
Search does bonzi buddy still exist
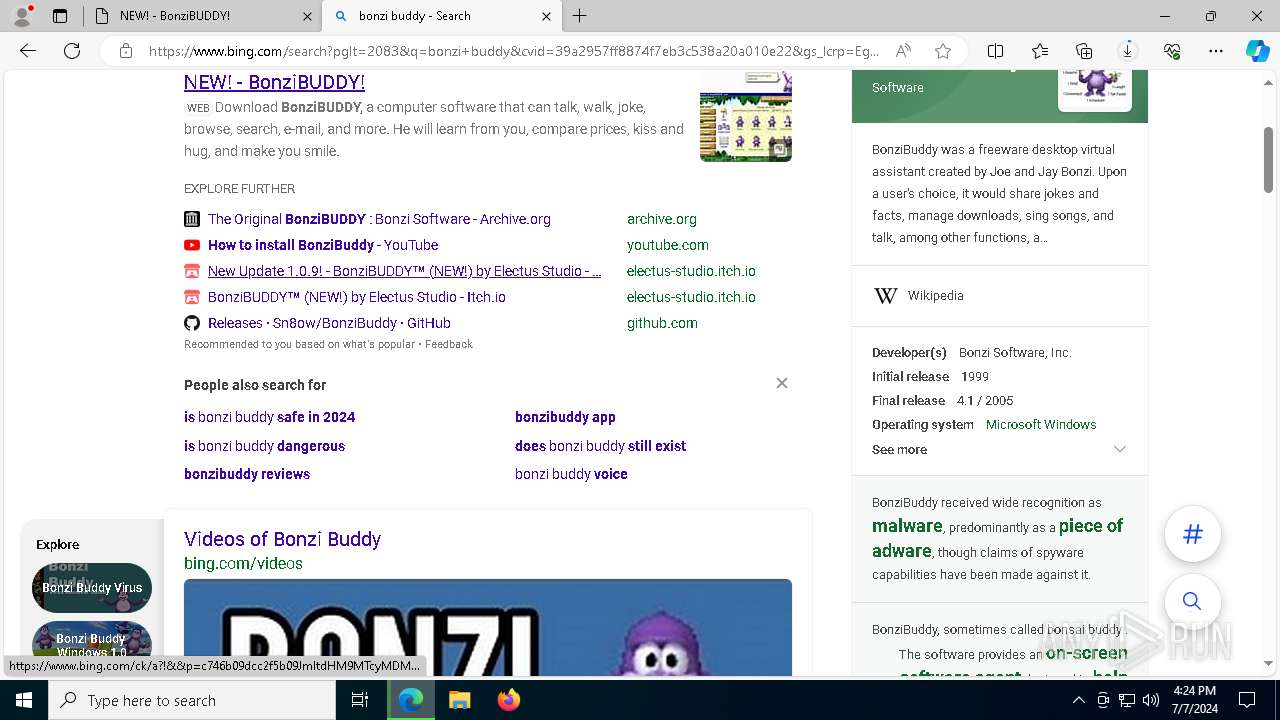(x=600, y=446)
